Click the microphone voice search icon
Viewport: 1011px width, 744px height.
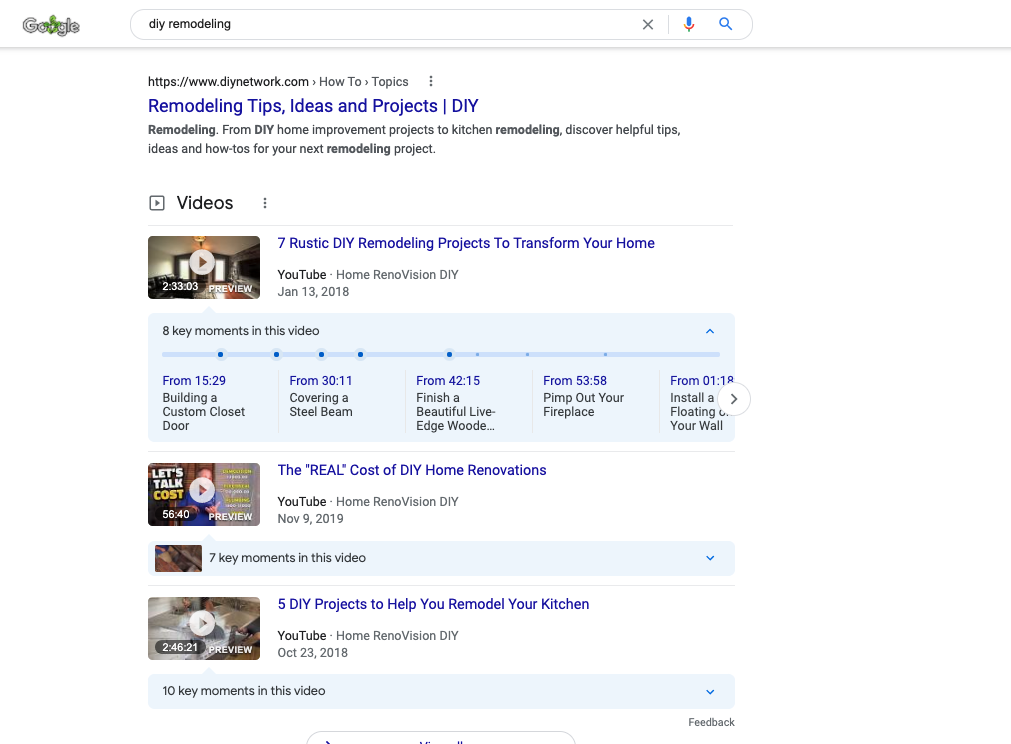688,24
